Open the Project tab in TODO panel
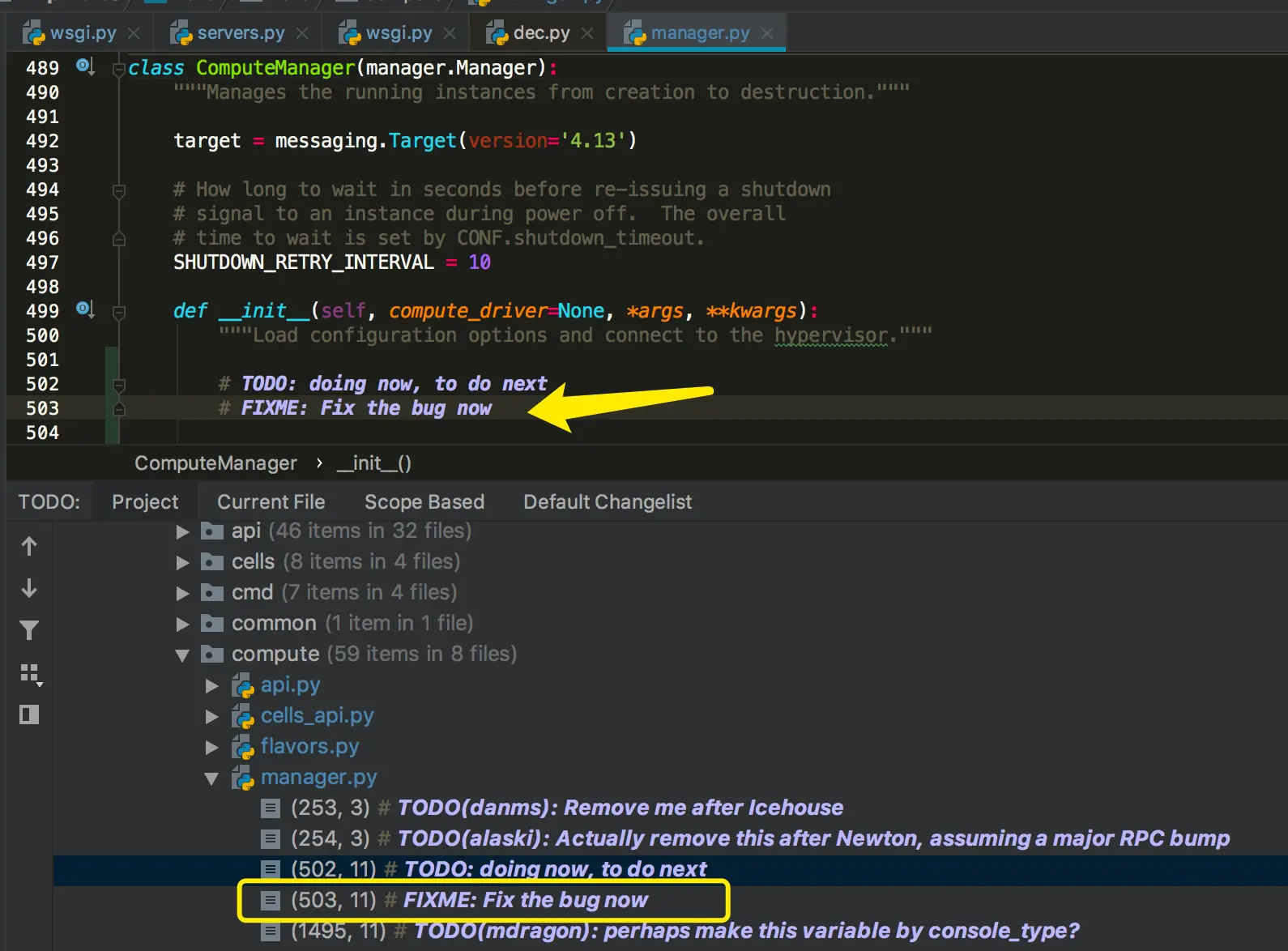Viewport: 1288px width, 951px height. tap(145, 502)
